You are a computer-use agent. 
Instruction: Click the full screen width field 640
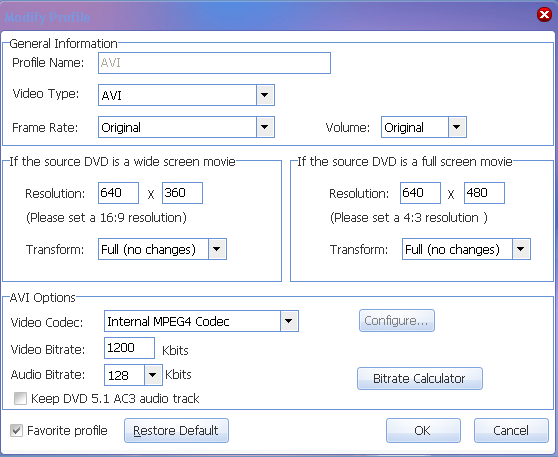click(x=420, y=193)
